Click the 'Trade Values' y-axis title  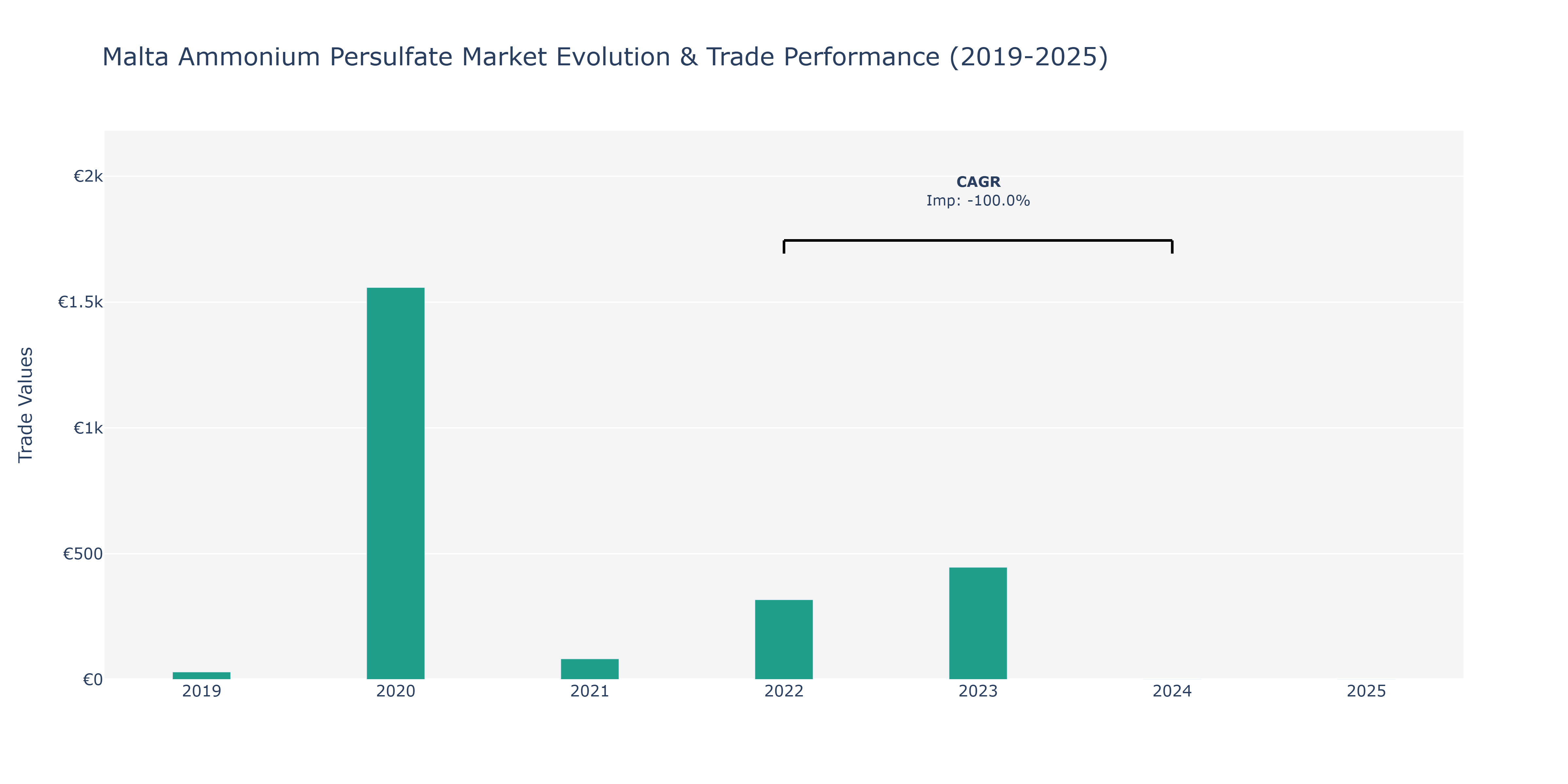point(25,405)
